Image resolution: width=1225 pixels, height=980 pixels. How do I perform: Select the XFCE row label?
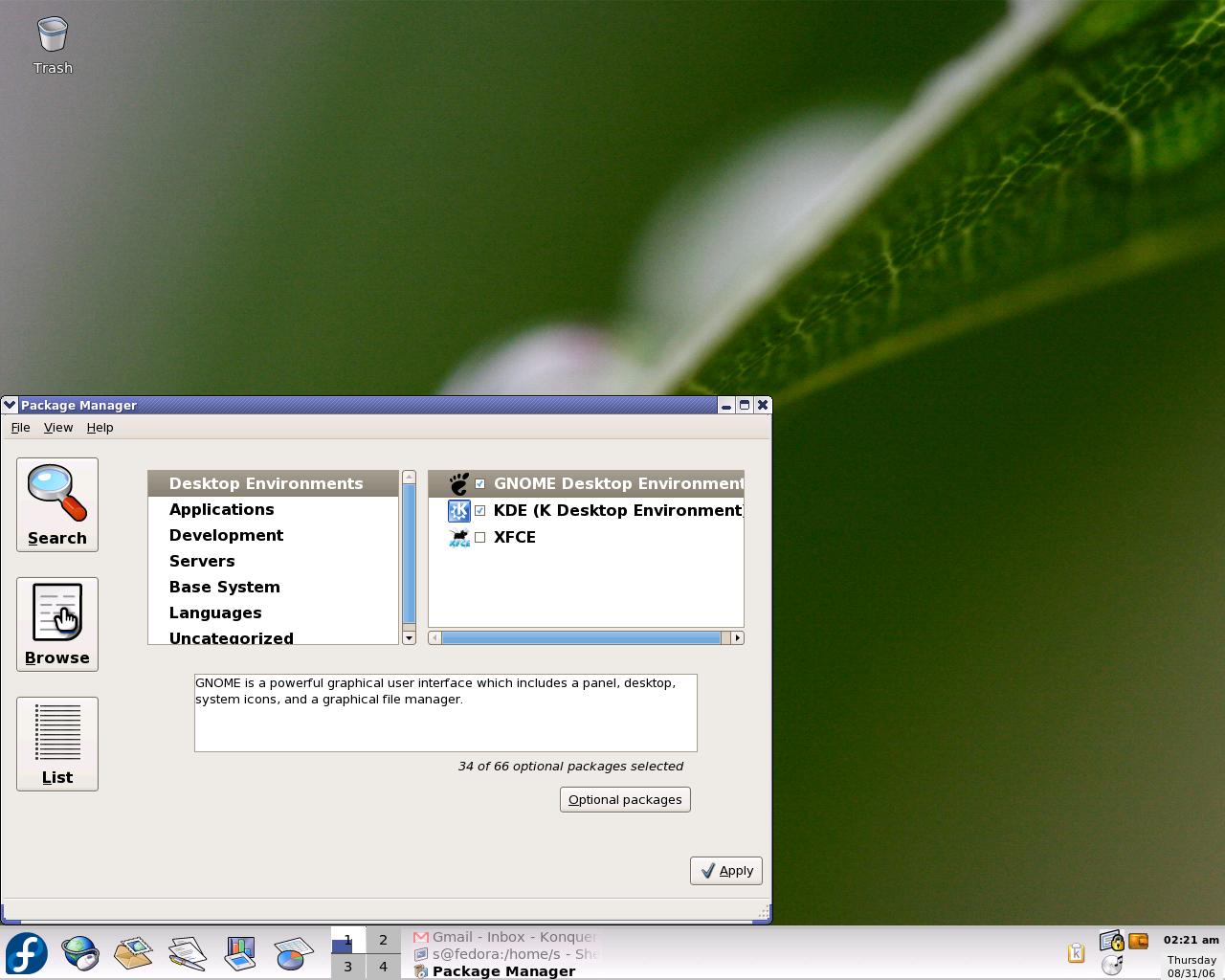[515, 537]
